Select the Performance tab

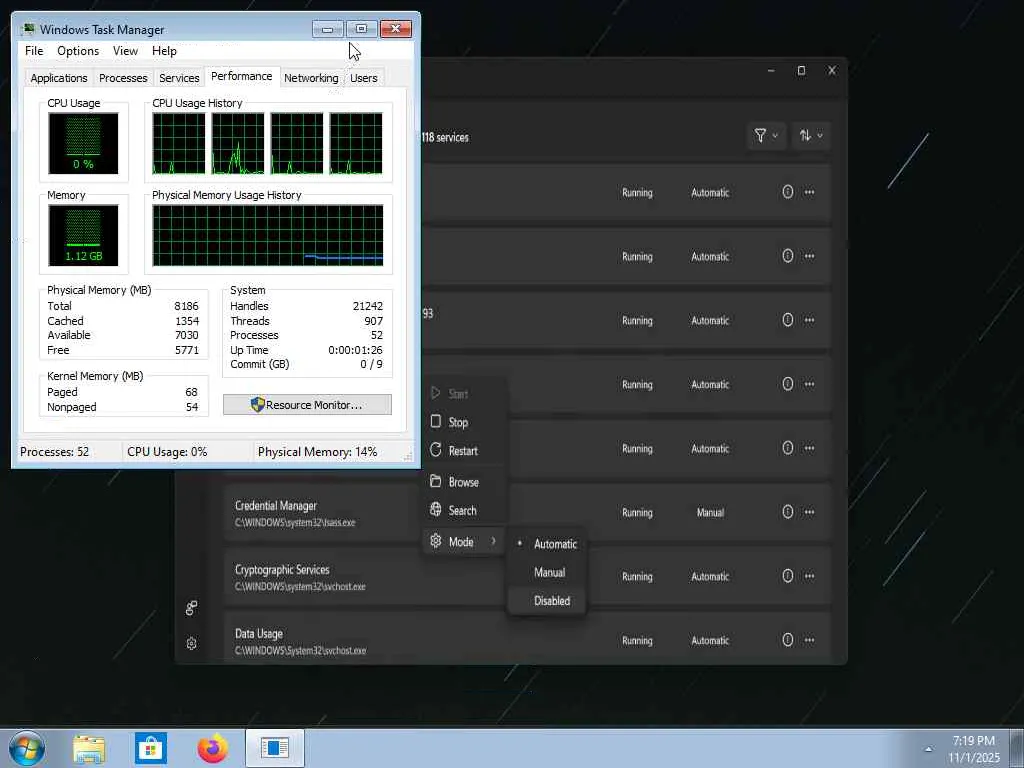tap(242, 76)
